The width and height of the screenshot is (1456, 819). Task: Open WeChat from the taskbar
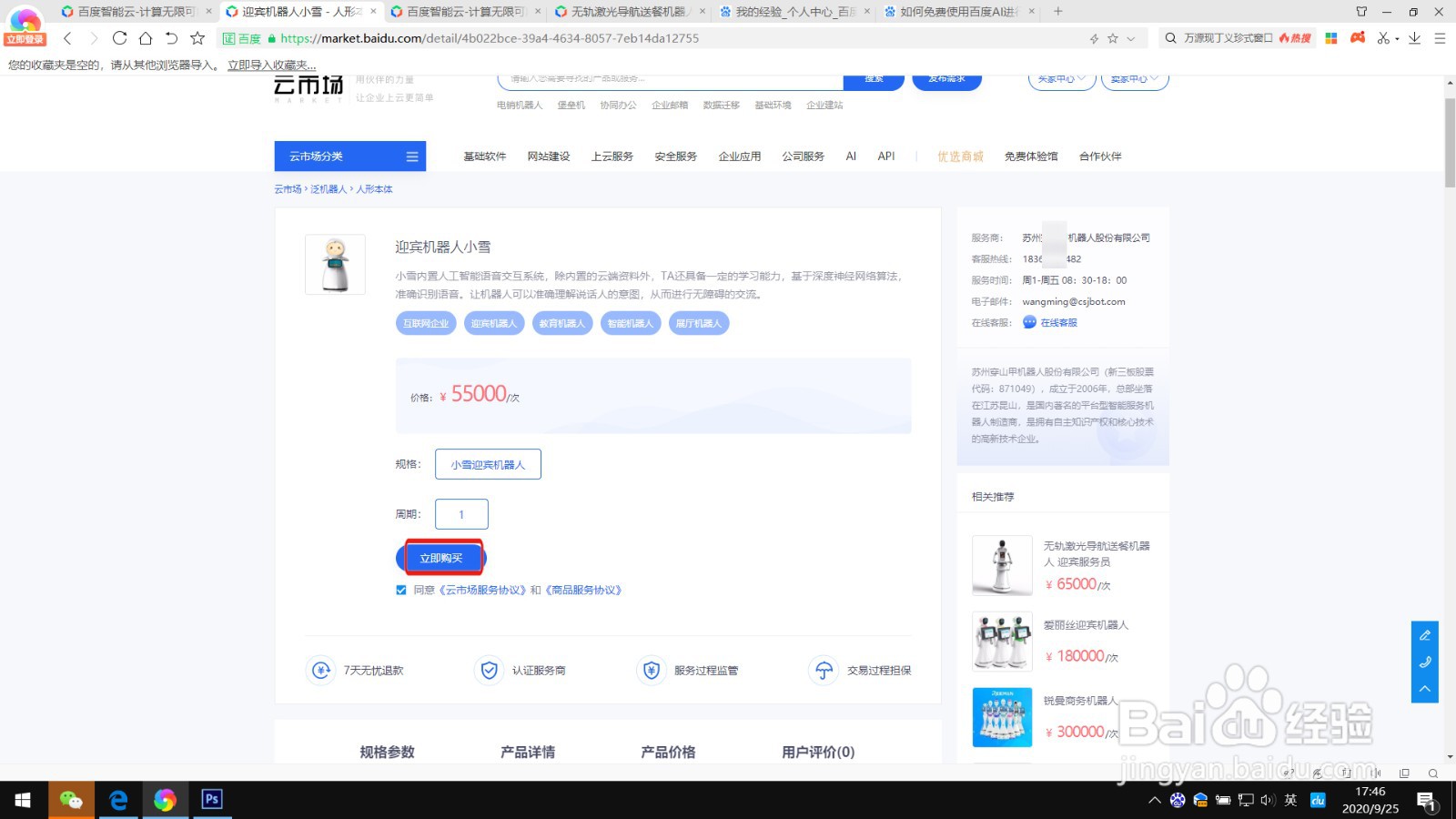[71, 800]
